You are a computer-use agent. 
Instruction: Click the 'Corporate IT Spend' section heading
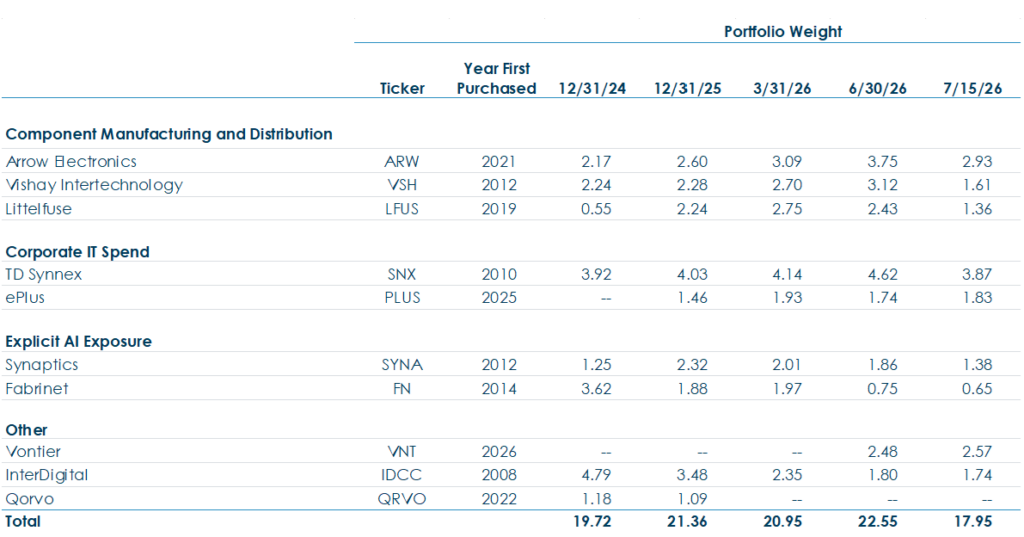(78, 252)
